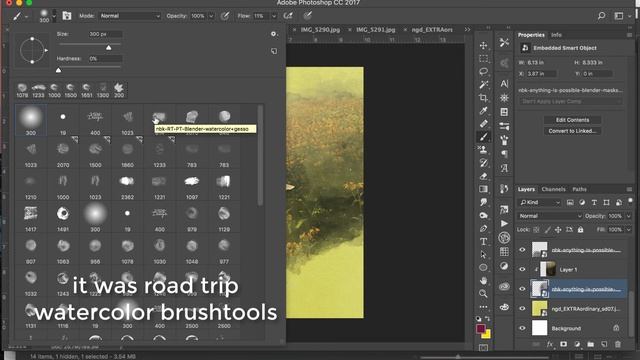Screen dimensions: 640x360
Task: Select the History Brush tool
Action: pos(484,163)
